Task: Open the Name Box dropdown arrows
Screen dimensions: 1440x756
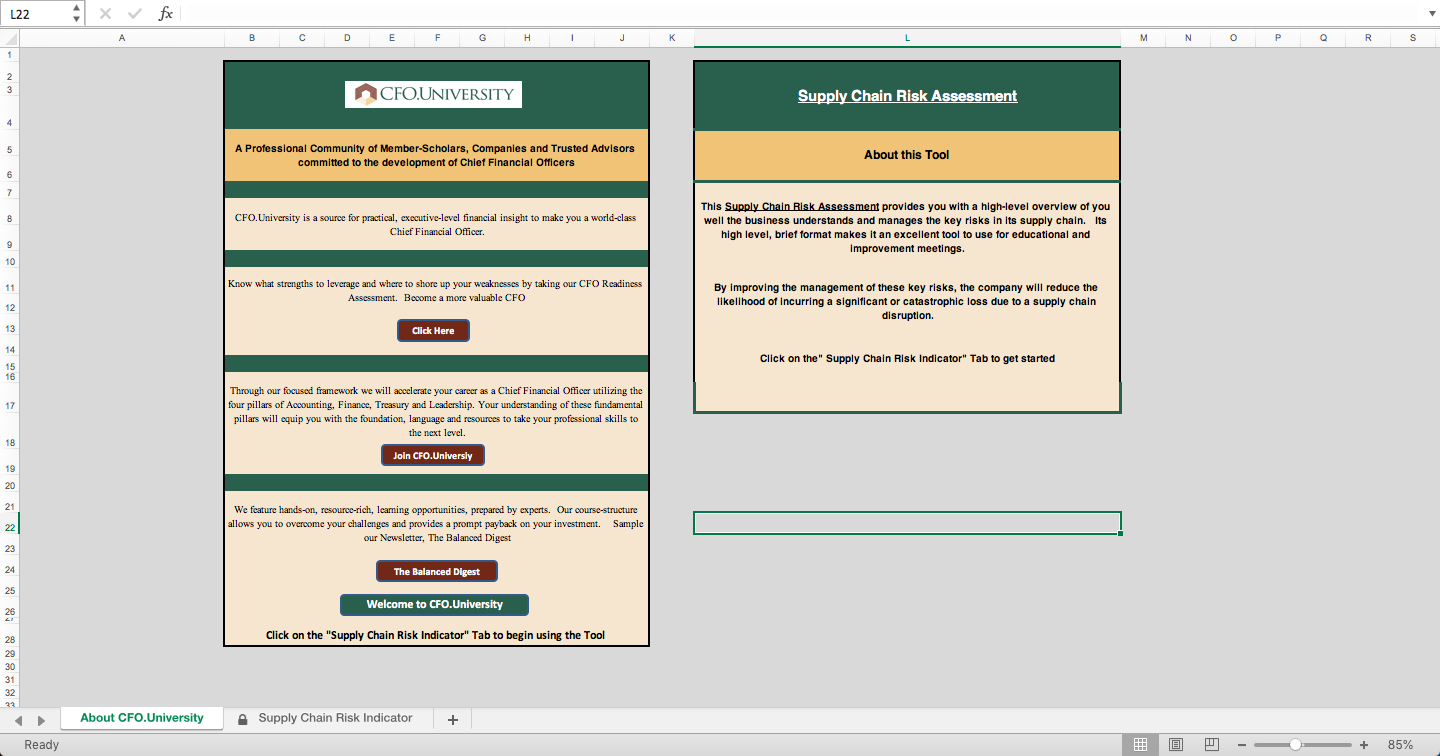Action: coord(77,14)
